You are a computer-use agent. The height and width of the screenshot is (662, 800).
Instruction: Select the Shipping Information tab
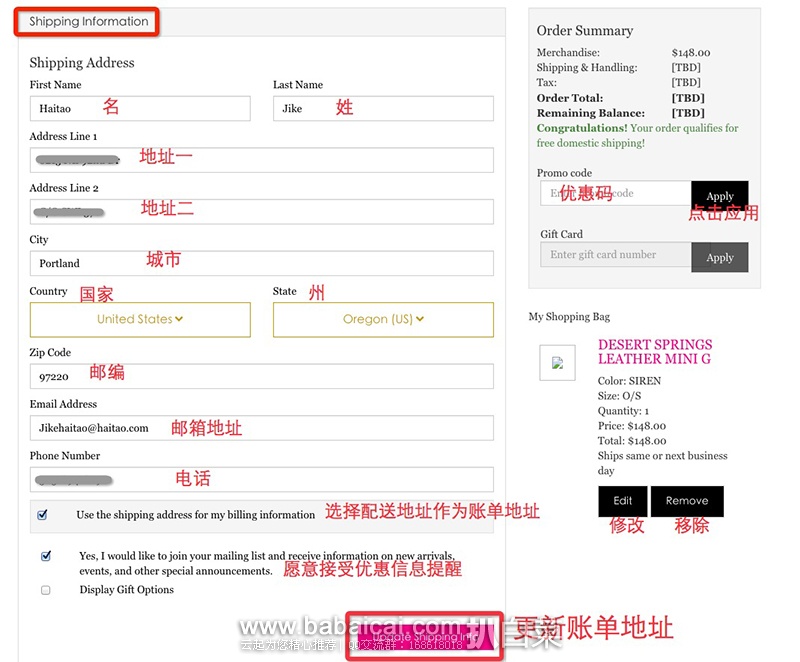click(x=88, y=22)
